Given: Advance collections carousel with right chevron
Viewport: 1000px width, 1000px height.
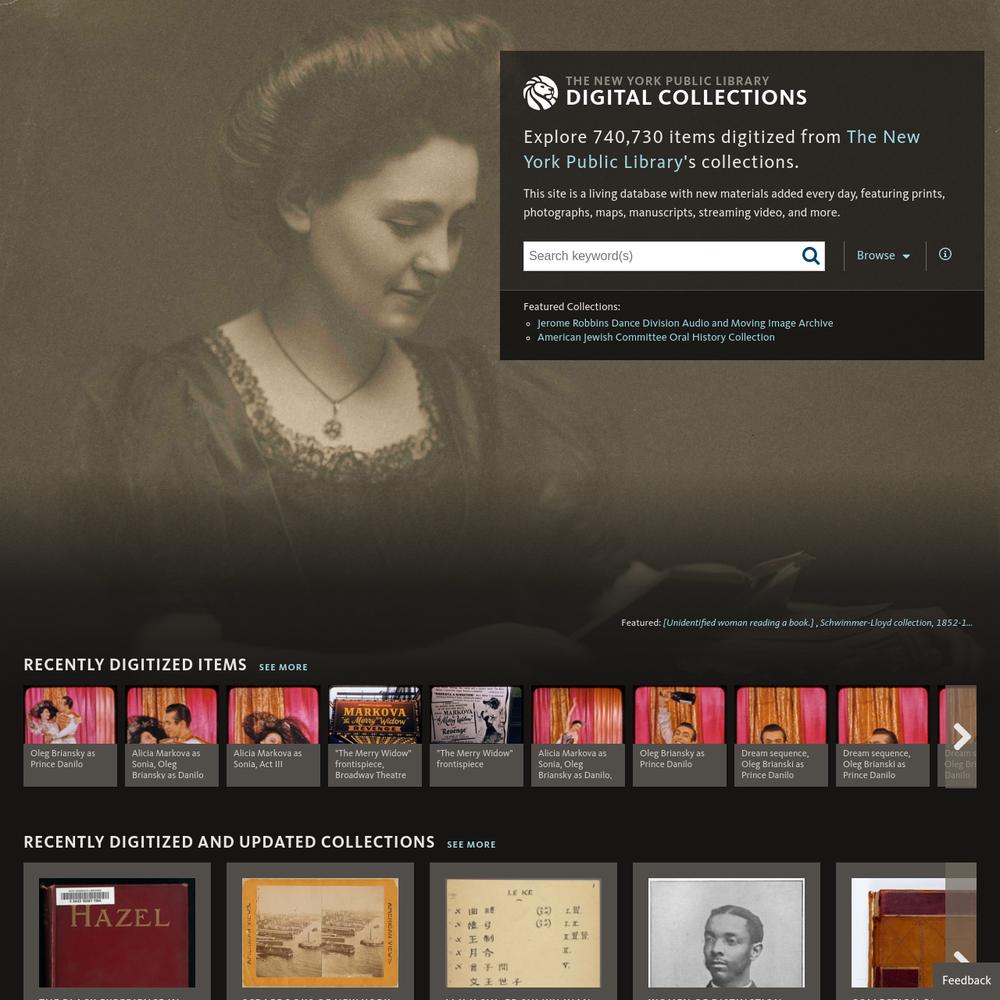Looking at the screenshot, I should coord(961,957).
